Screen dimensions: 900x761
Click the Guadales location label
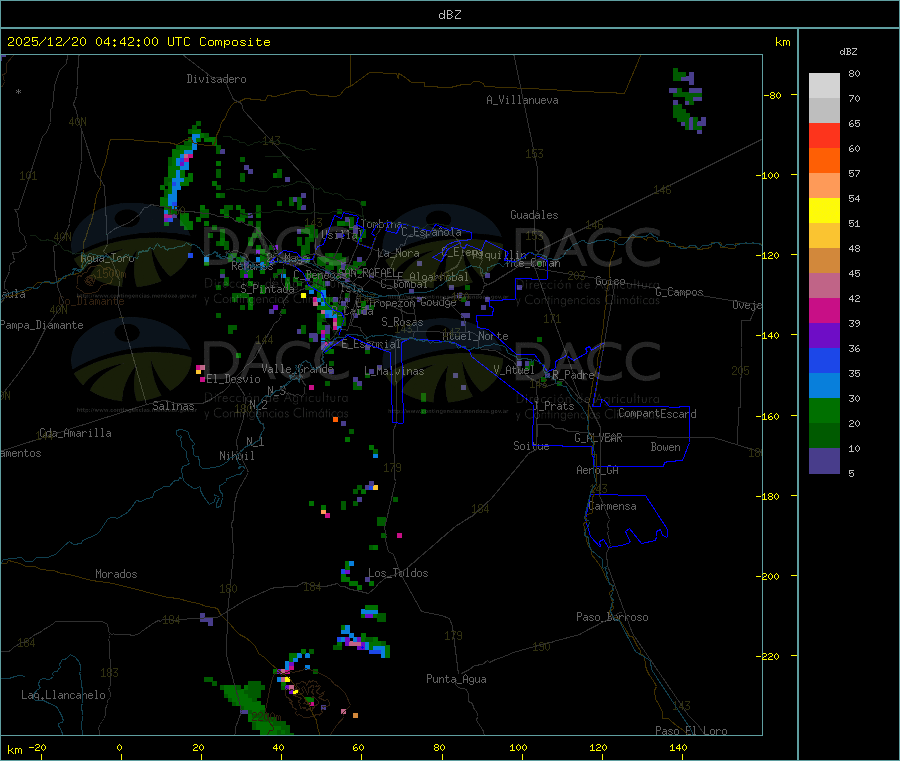[x=534, y=215]
